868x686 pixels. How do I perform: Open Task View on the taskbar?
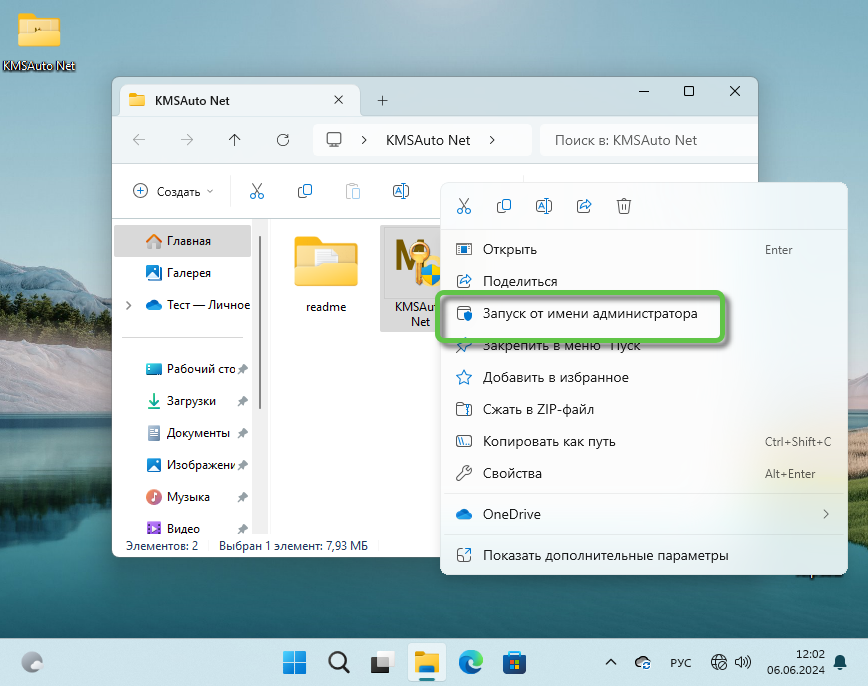coord(382,662)
